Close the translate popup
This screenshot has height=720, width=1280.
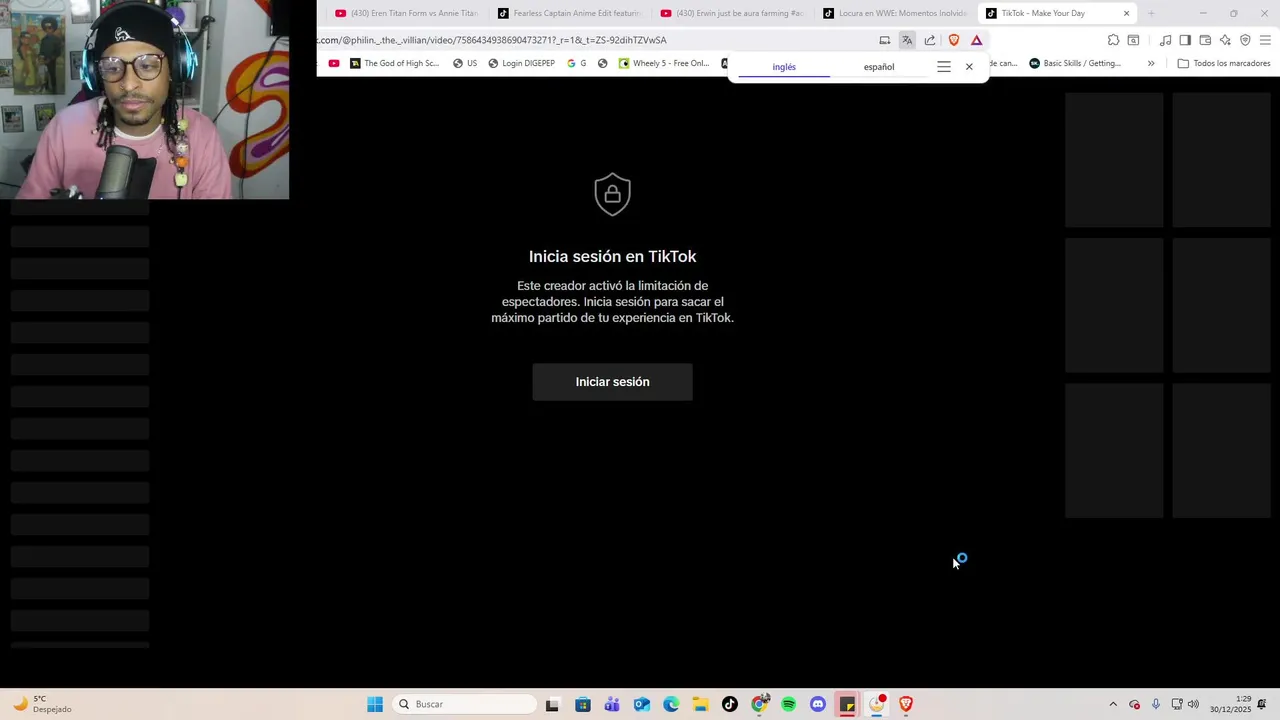[969, 67]
